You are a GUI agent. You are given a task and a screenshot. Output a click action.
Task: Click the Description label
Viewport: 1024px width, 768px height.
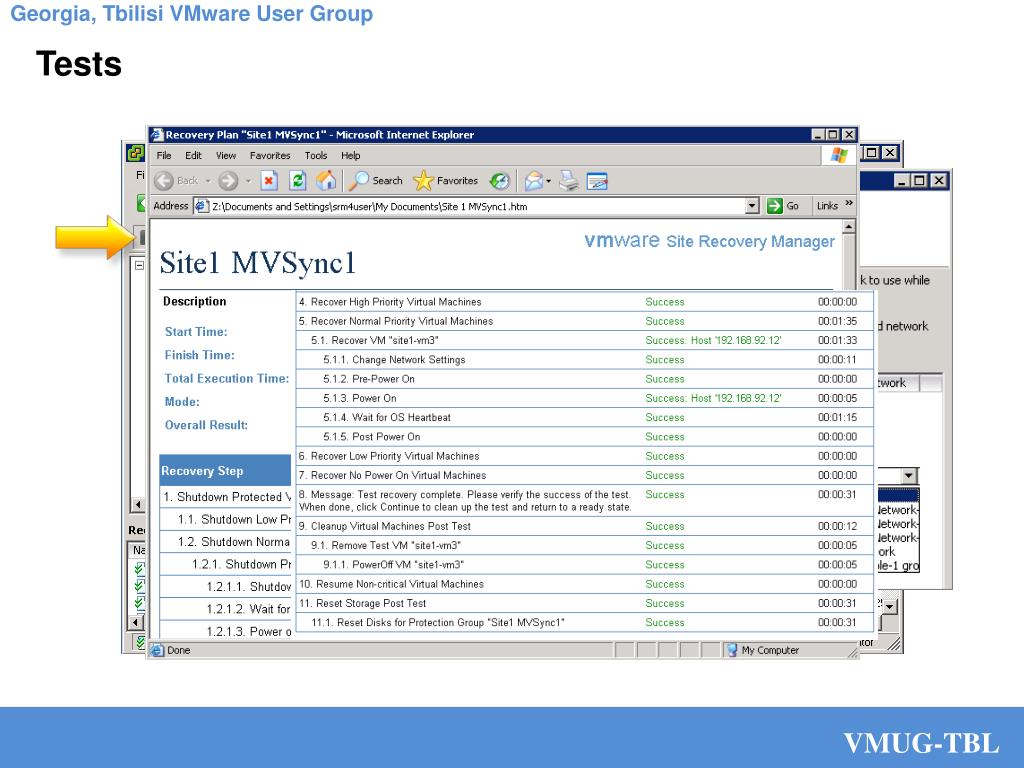pyautogui.click(x=195, y=301)
